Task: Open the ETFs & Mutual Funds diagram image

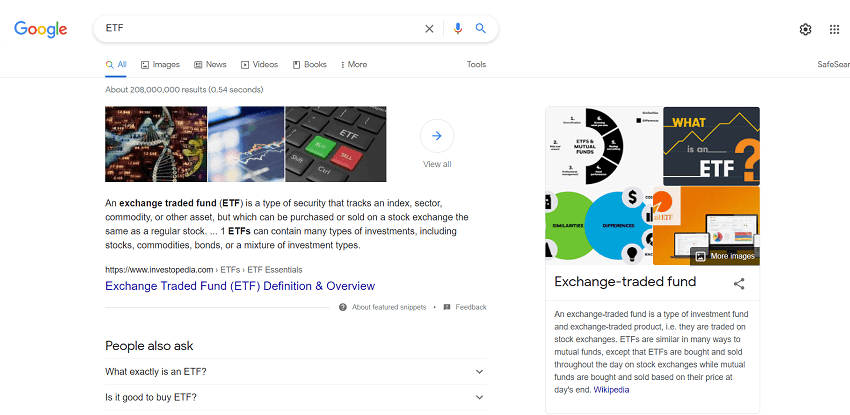Action: 603,146
